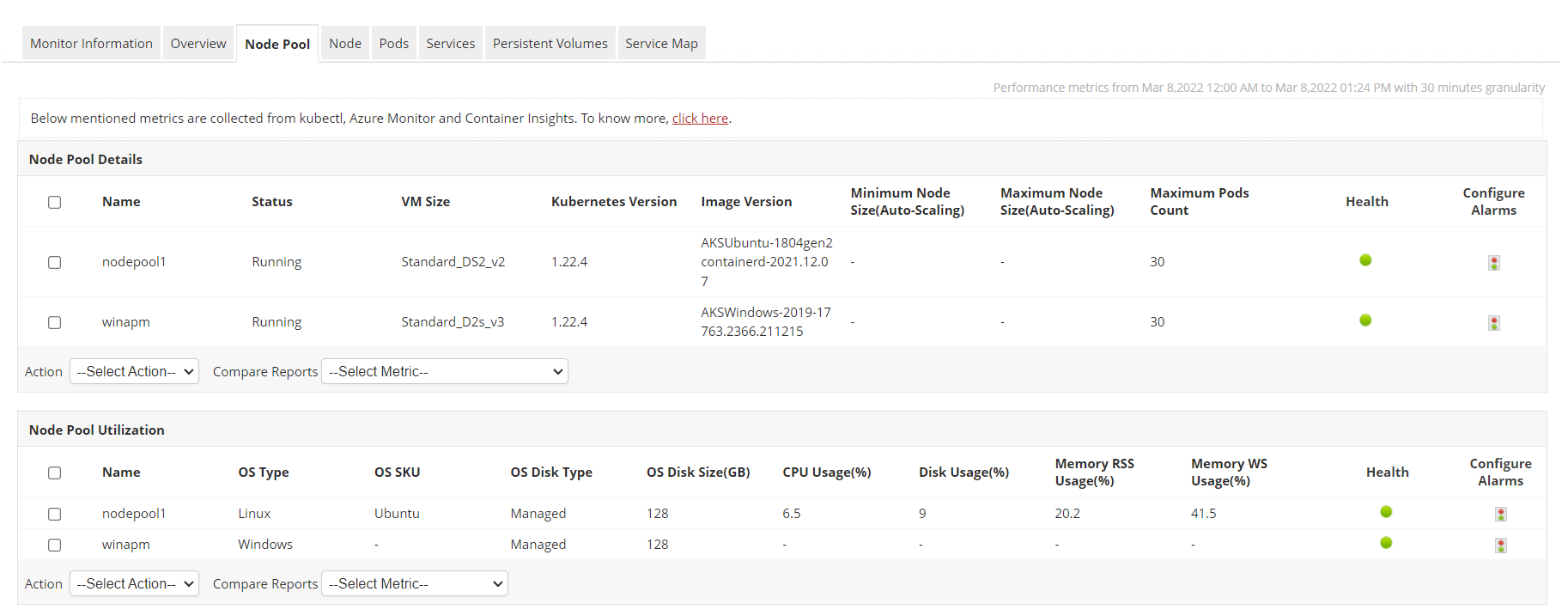This screenshot has width=1568, height=616.
Task: Open the winapm entry in Node Pool Utilization
Action: point(125,545)
